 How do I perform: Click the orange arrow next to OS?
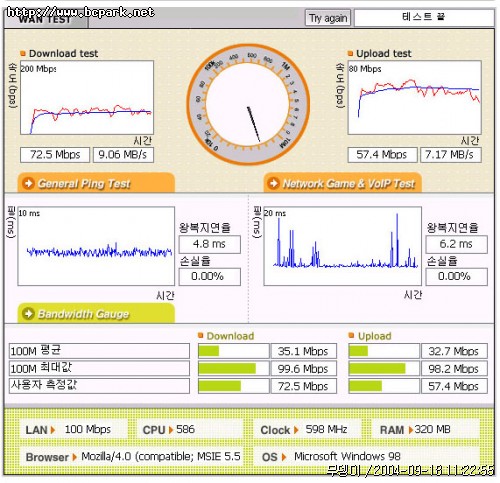284,457
